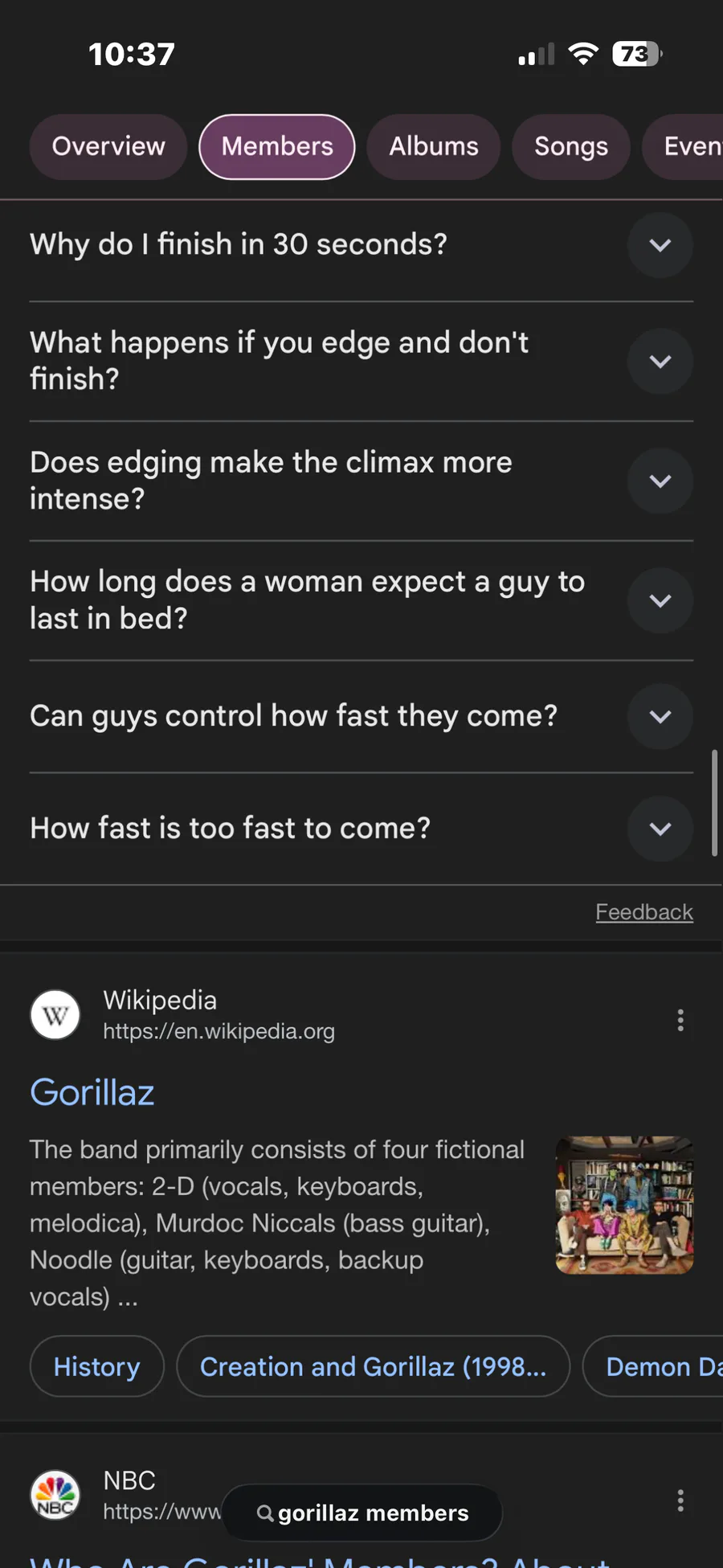The height and width of the screenshot is (1568, 723).
Task: Open the Wikipedia result options menu
Action: click(680, 1020)
